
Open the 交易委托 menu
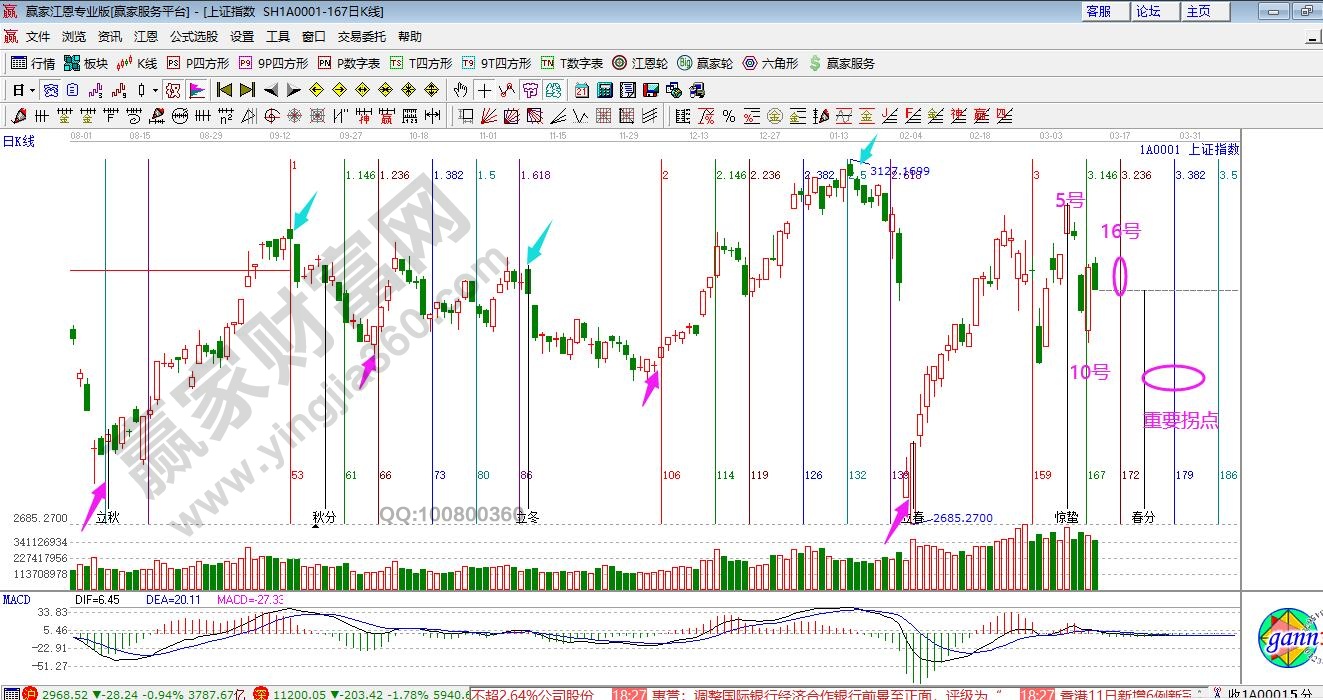click(x=361, y=36)
